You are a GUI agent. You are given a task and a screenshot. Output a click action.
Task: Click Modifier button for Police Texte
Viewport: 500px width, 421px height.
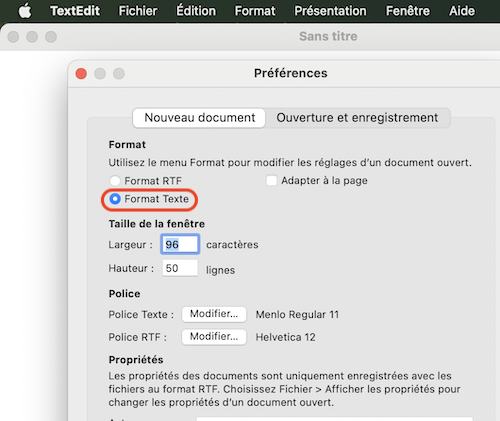click(214, 314)
